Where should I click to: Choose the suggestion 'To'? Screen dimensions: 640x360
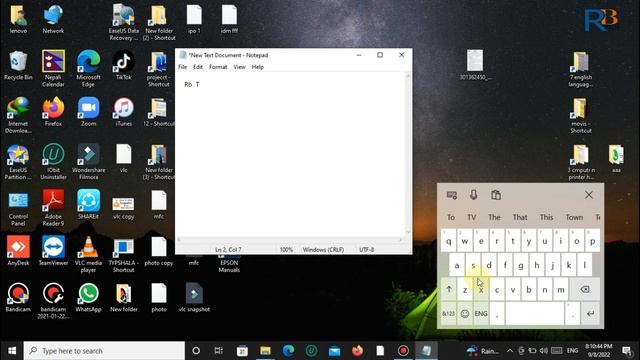coord(451,217)
